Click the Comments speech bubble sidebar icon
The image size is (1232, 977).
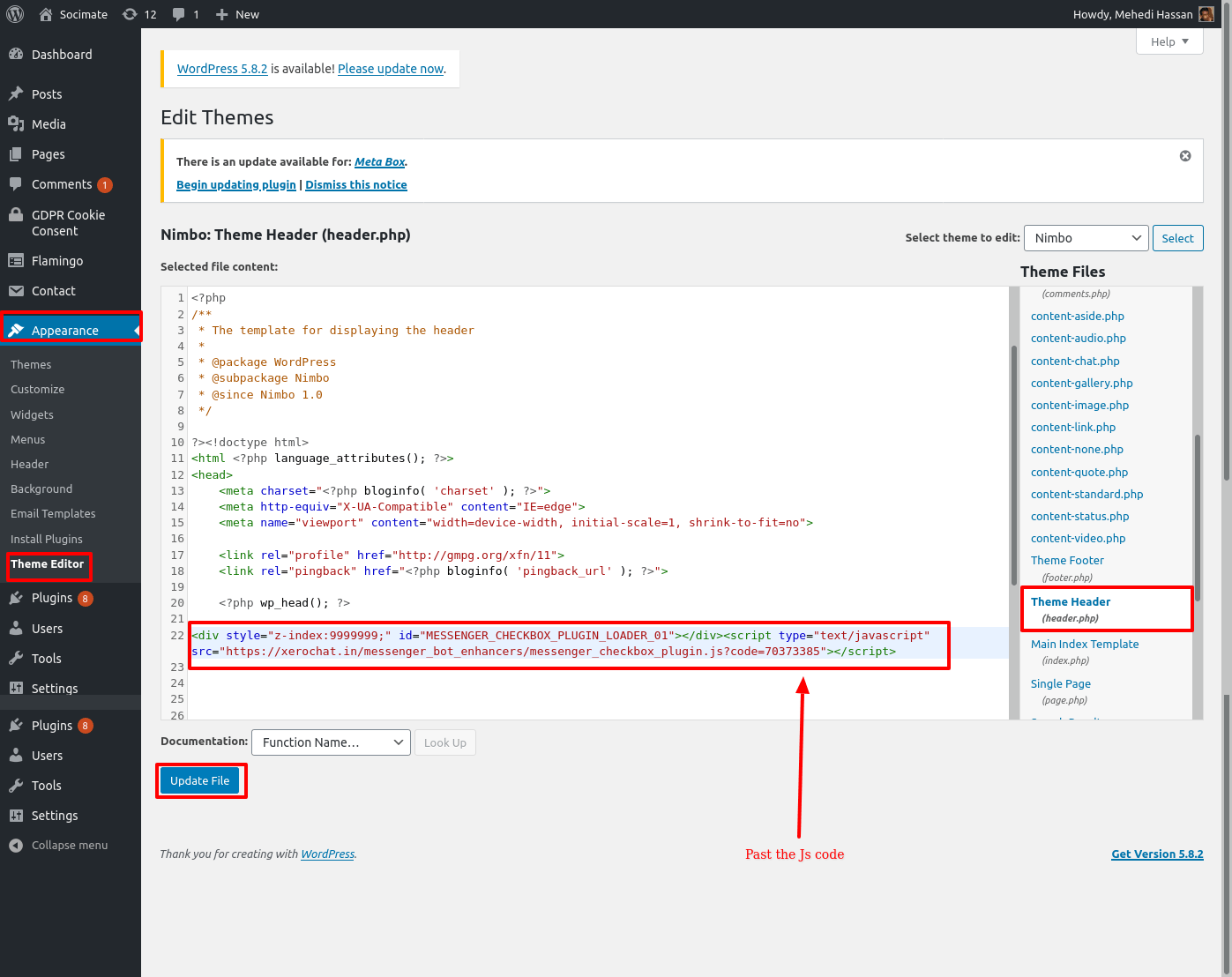click(x=16, y=183)
